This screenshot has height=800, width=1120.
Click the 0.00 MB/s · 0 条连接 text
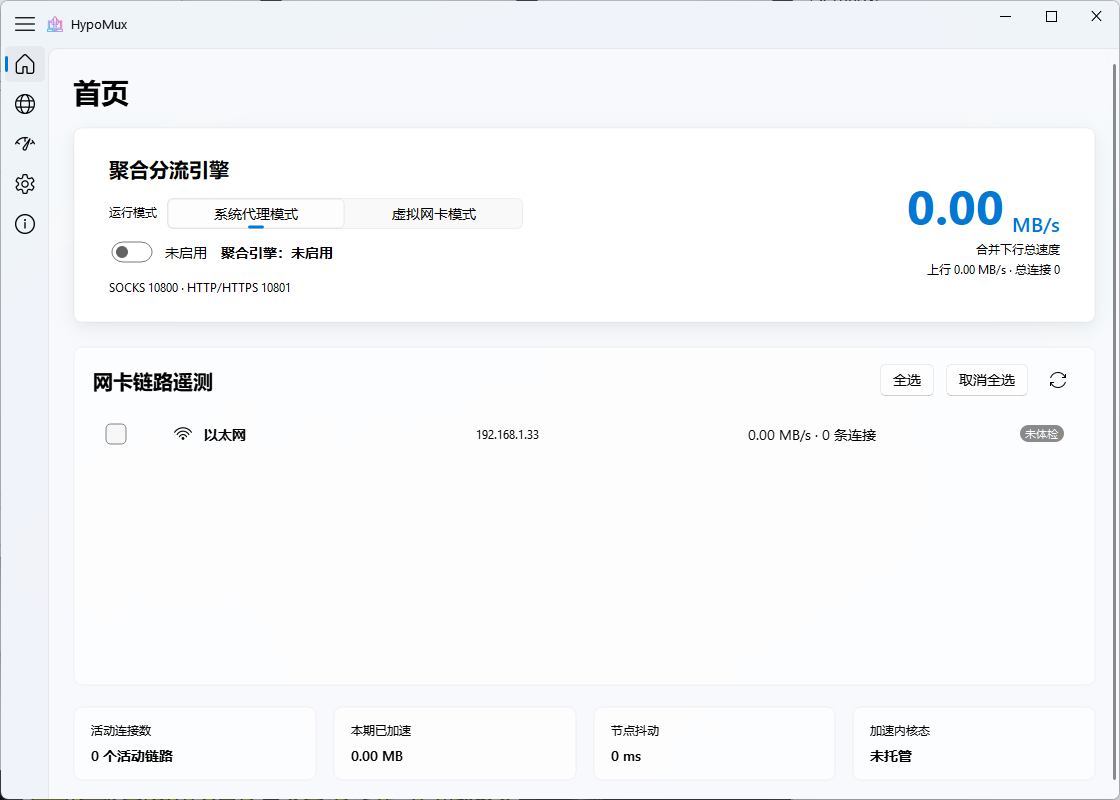pyautogui.click(x=812, y=435)
